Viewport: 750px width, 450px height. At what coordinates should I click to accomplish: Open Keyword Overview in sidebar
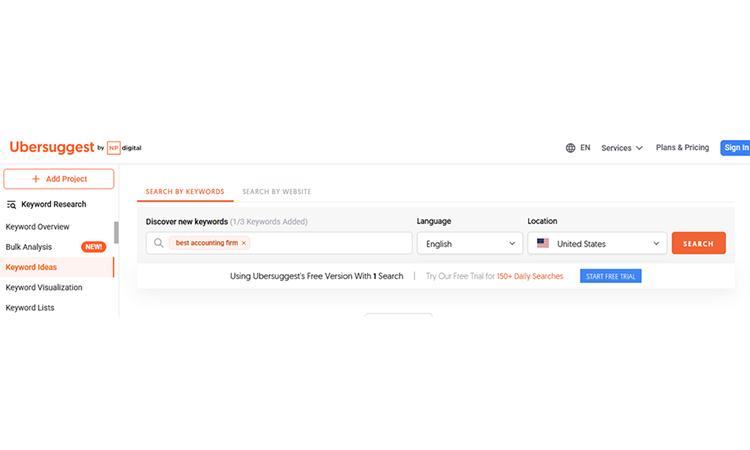(37, 227)
